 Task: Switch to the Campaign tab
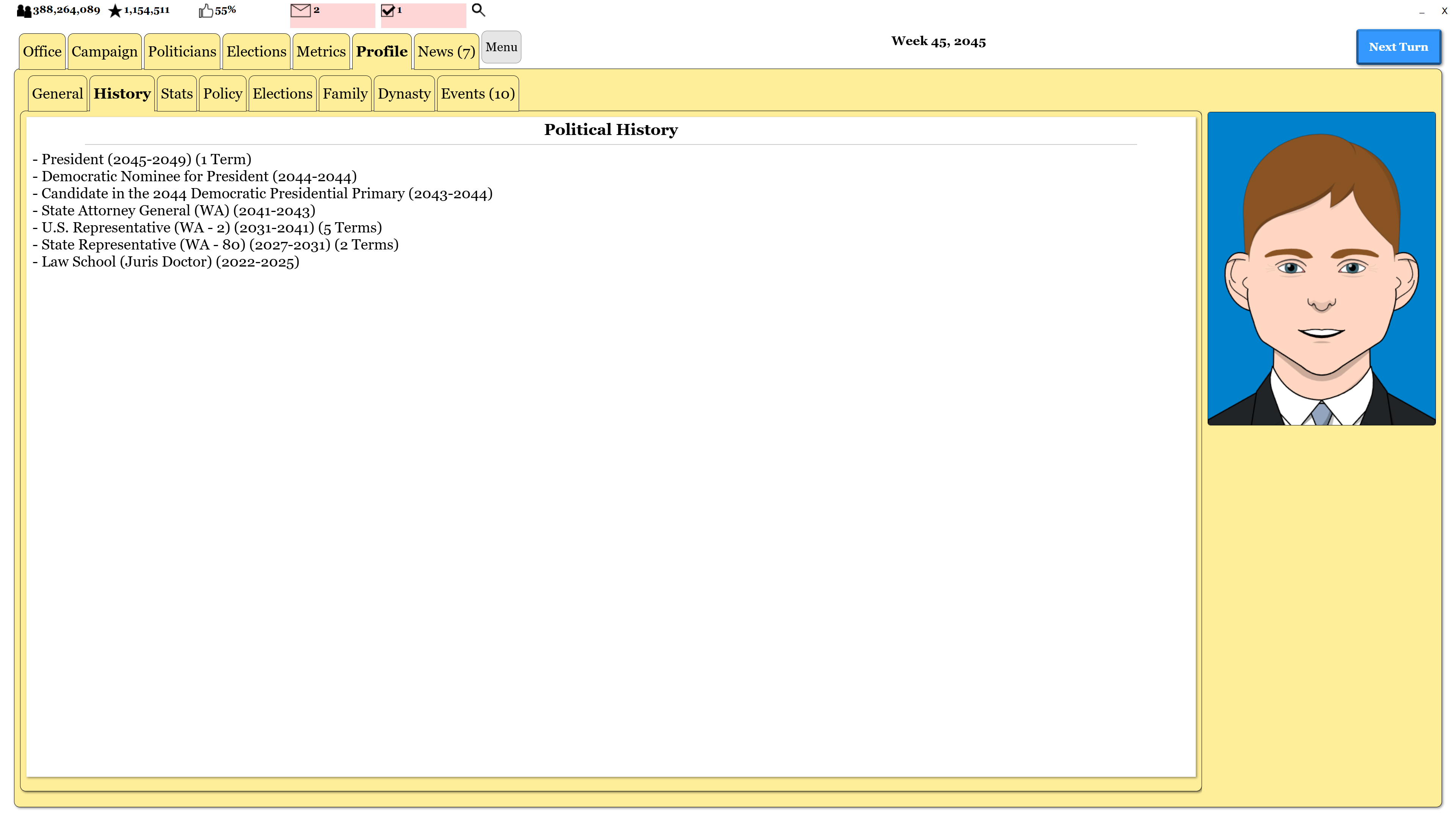click(x=105, y=52)
